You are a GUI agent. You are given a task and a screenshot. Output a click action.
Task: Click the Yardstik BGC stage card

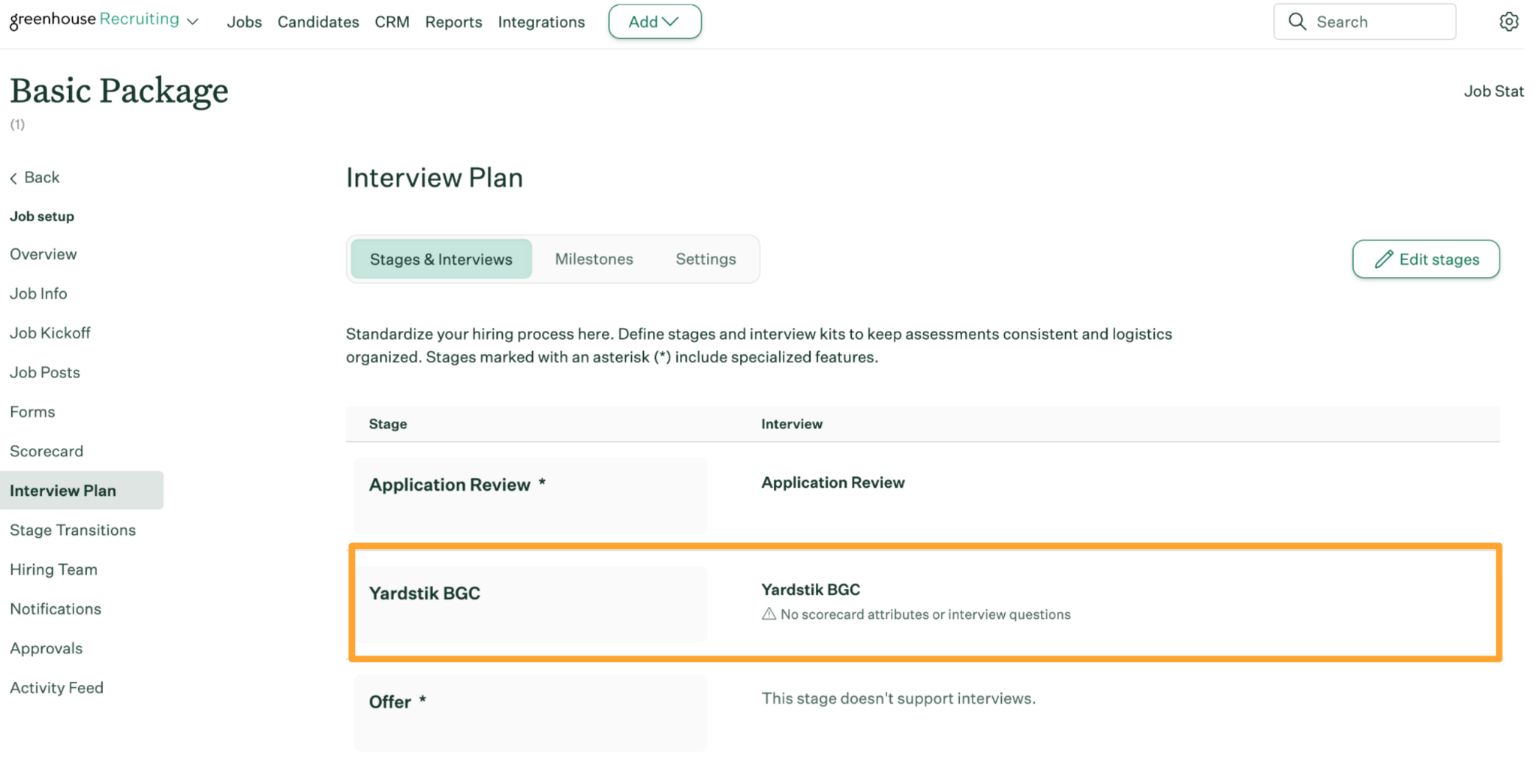[x=531, y=604]
